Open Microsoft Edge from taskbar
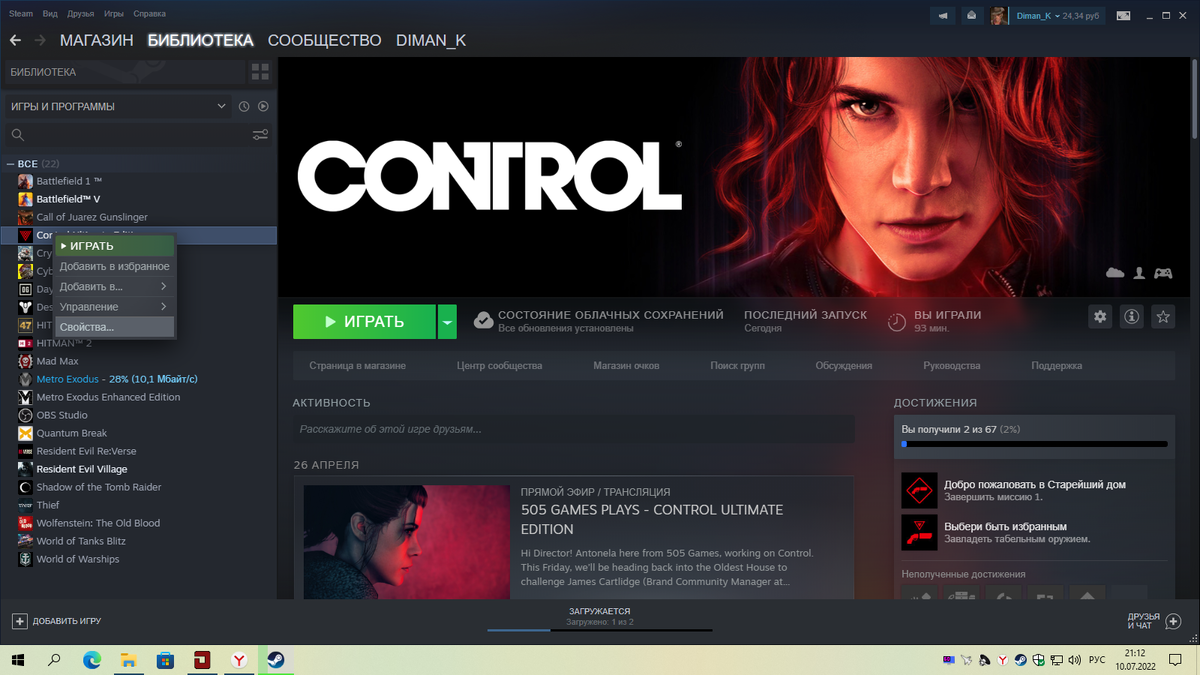Viewport: 1200px width, 675px height. (92, 660)
